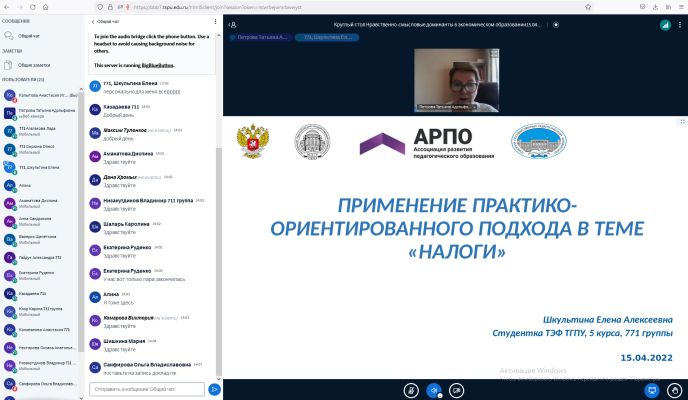Click the blue restore presentation screen button
688x400 pixels.
click(652, 390)
